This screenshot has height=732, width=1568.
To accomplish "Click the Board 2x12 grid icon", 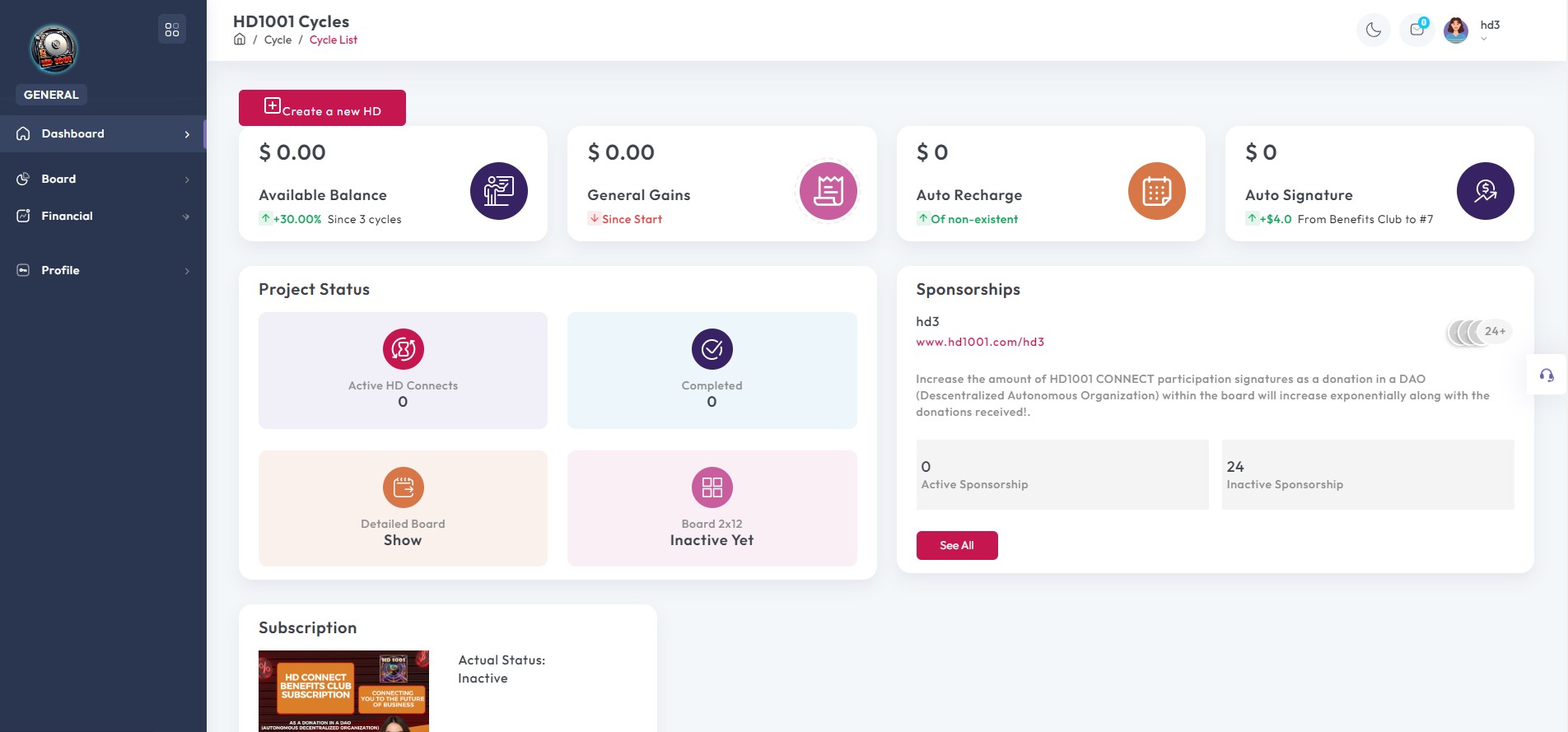I will coord(712,487).
